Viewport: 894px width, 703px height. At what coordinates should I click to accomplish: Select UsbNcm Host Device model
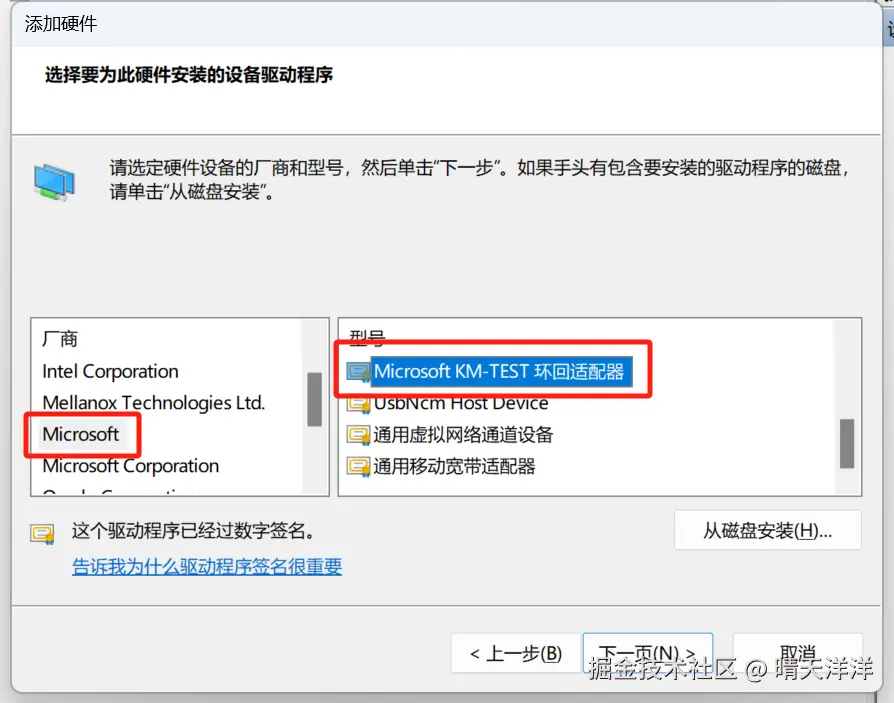coord(461,404)
